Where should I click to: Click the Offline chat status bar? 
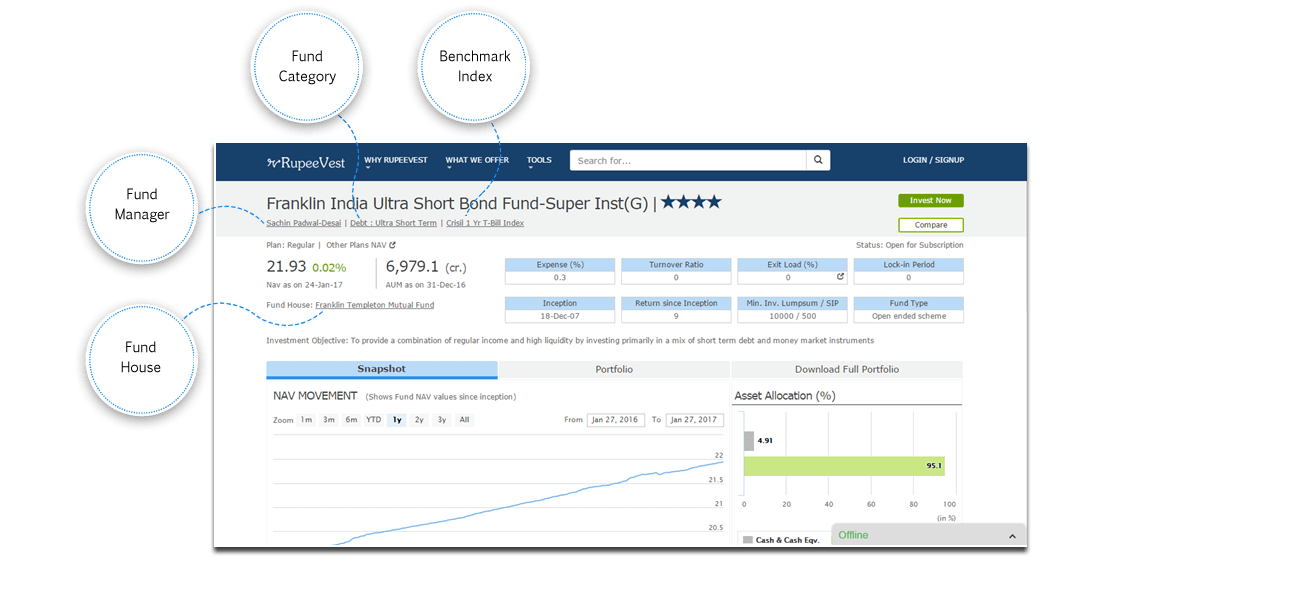929,536
